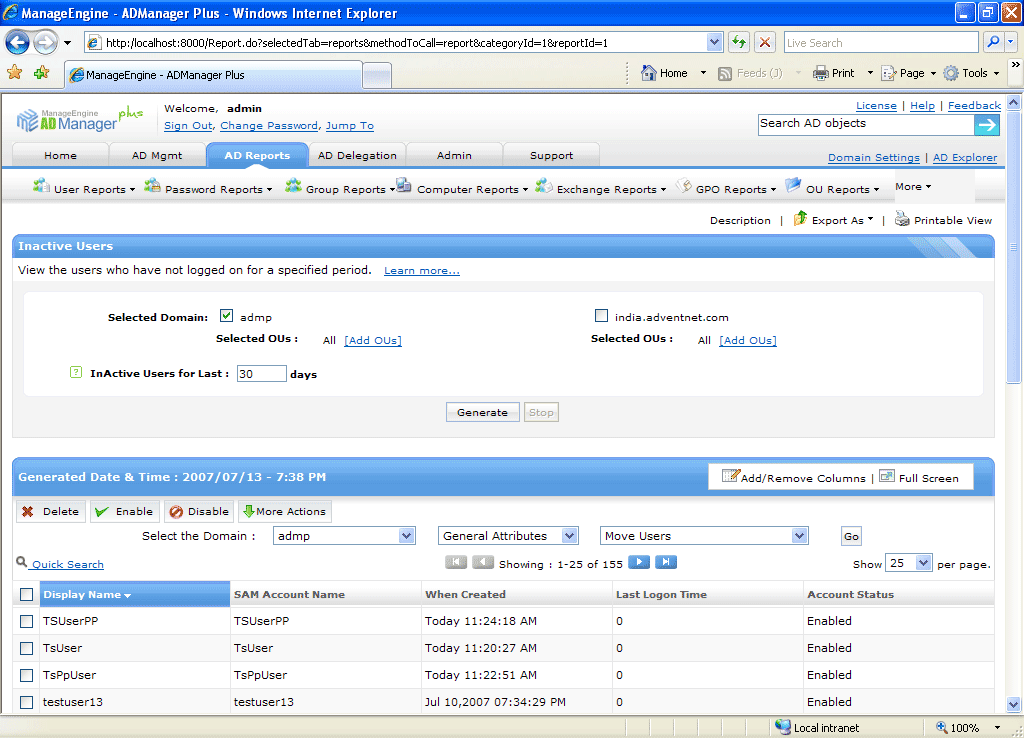The image size is (1024, 738).
Task: Toggle the select-all header checkbox
Action: coord(26,594)
